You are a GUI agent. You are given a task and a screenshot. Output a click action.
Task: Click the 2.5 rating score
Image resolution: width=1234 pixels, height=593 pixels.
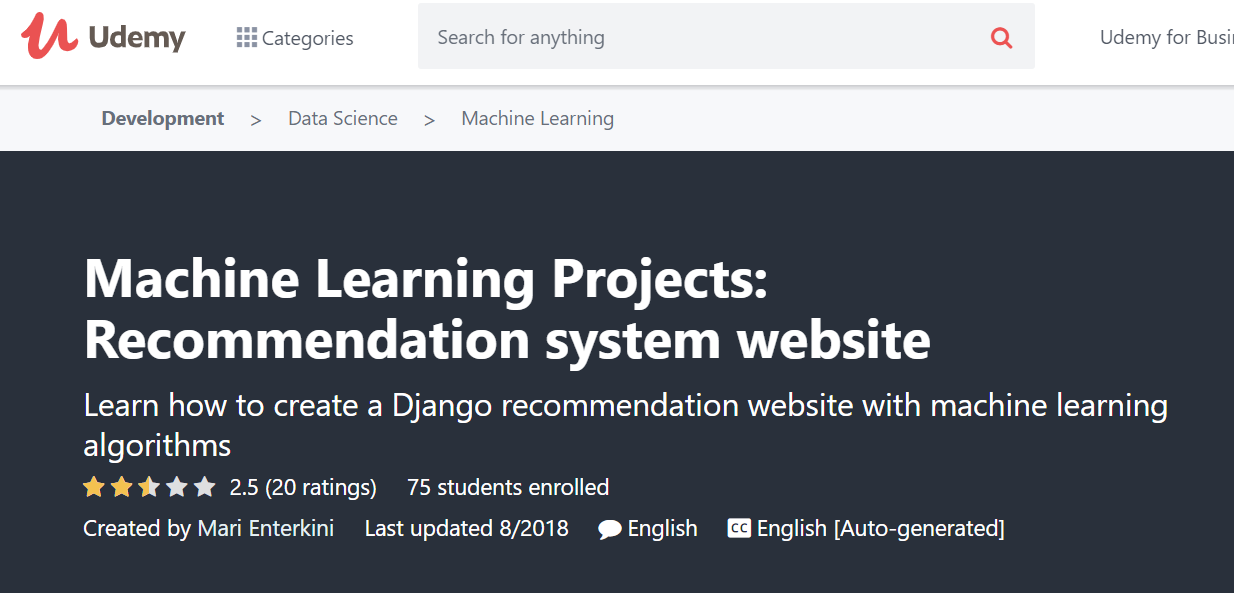(243, 487)
